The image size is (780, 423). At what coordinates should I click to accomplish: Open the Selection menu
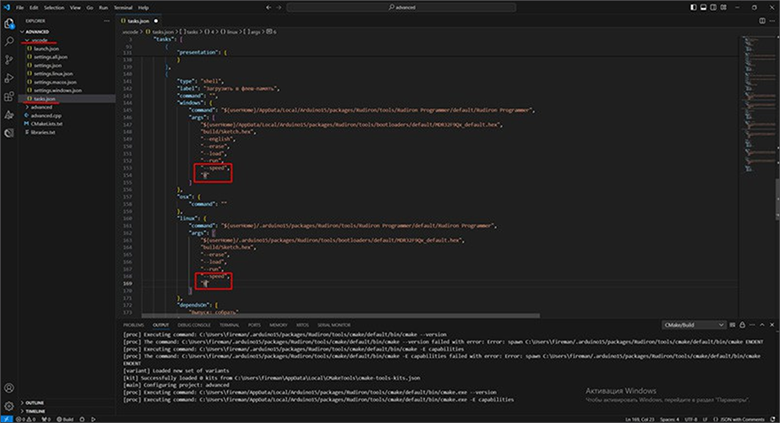pos(54,7)
